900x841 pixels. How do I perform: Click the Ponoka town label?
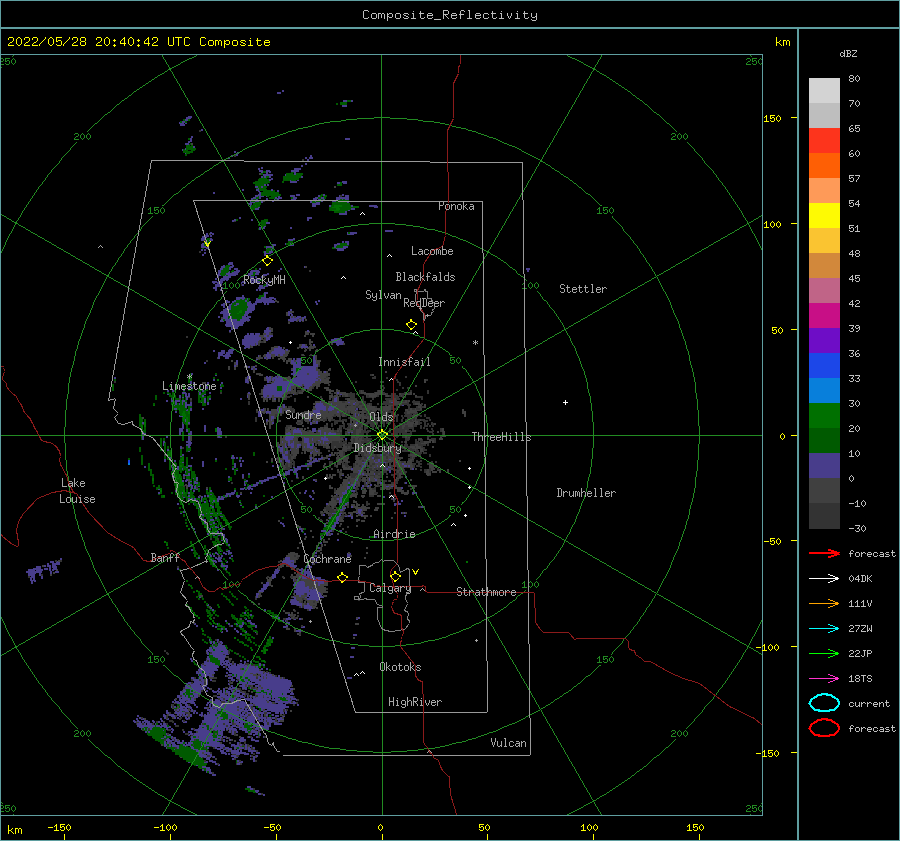tap(456, 206)
